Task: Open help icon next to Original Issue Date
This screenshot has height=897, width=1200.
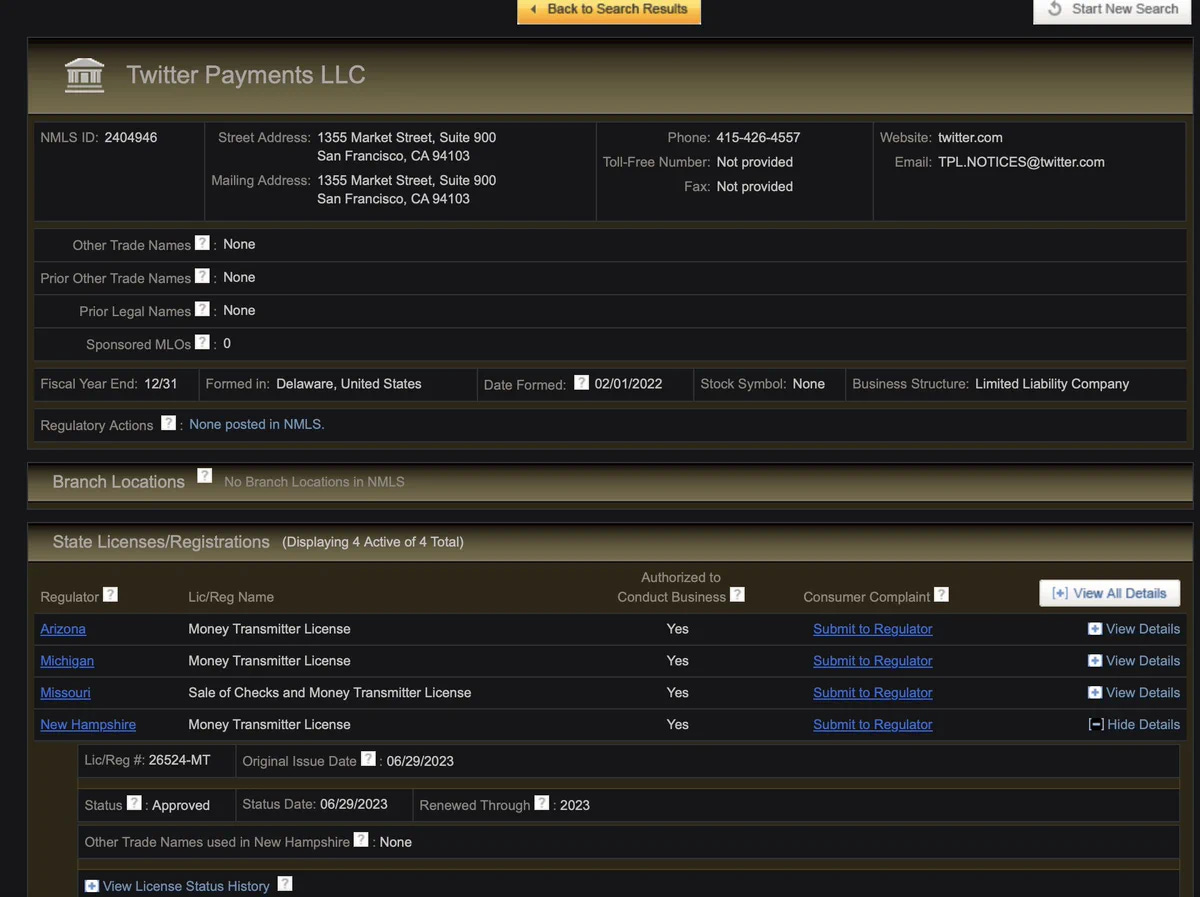Action: (368, 759)
